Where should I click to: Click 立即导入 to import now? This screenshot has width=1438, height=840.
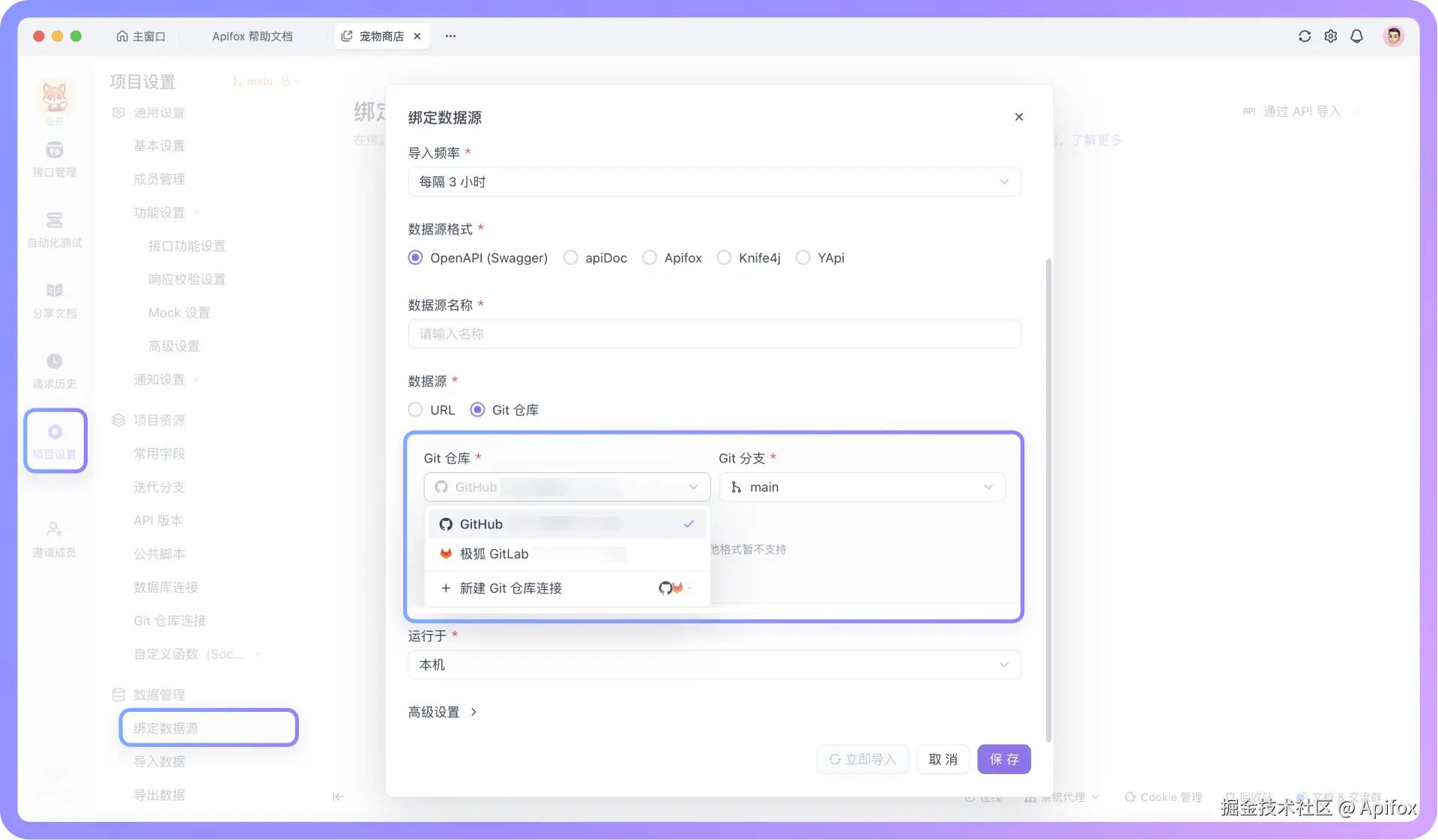(862, 759)
